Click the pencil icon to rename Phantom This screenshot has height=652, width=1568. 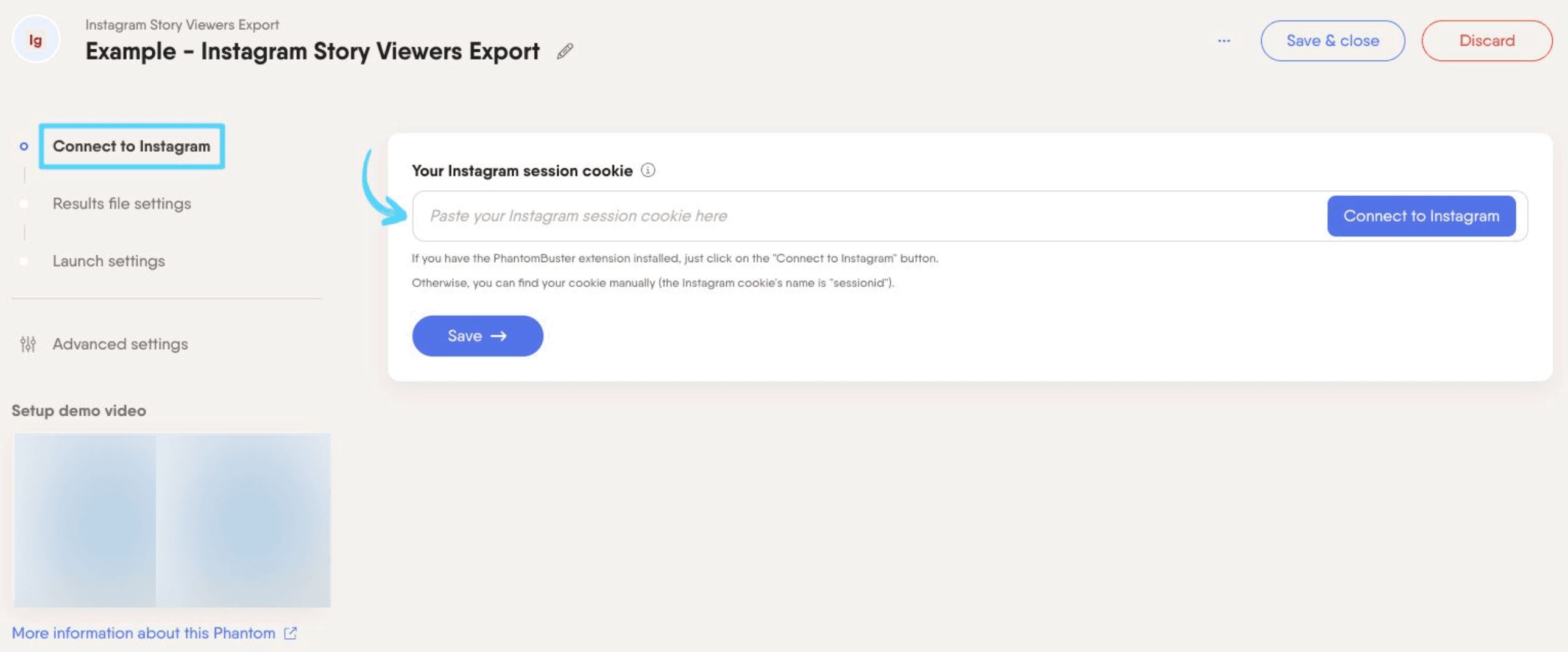(x=565, y=51)
